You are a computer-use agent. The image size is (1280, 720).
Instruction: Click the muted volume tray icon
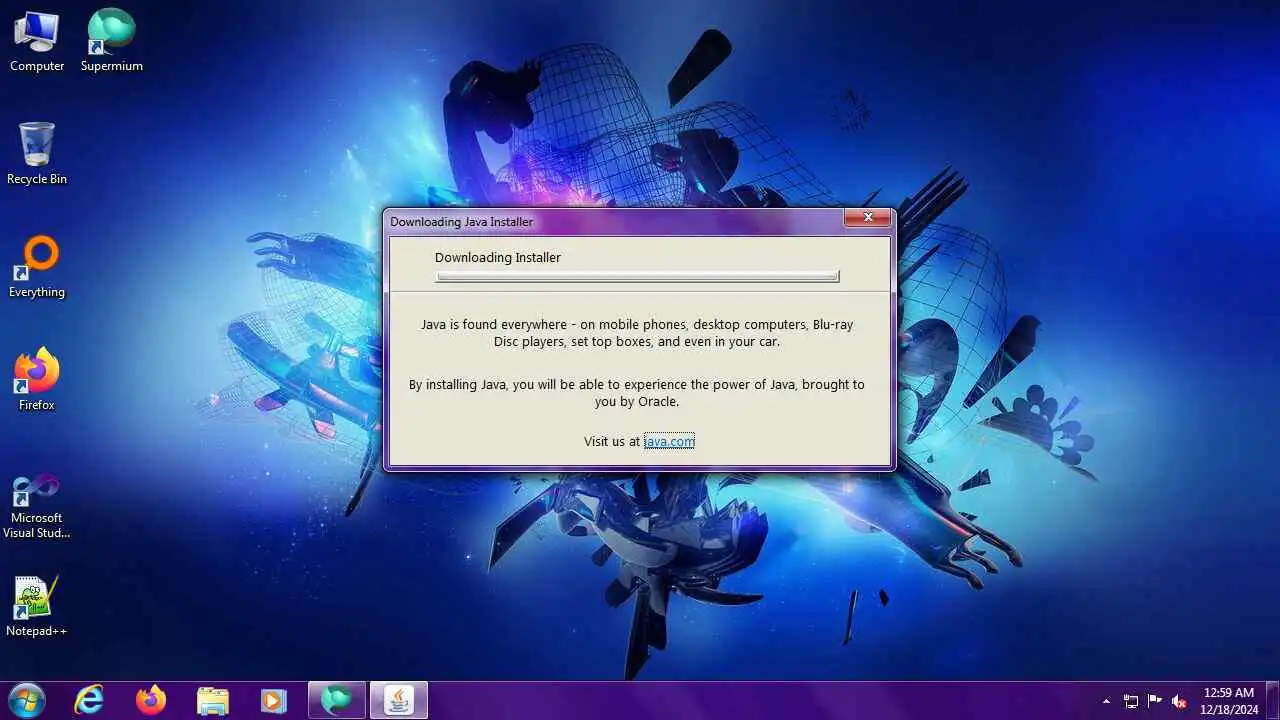[1179, 701]
